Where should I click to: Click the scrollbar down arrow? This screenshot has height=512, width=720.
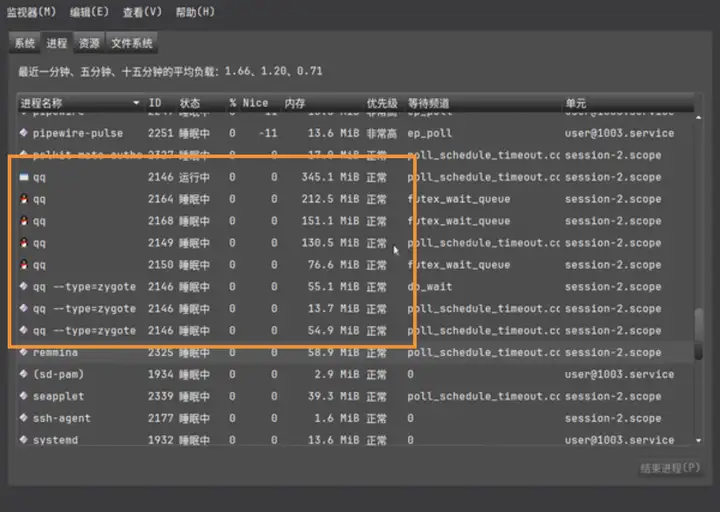[x=698, y=440]
